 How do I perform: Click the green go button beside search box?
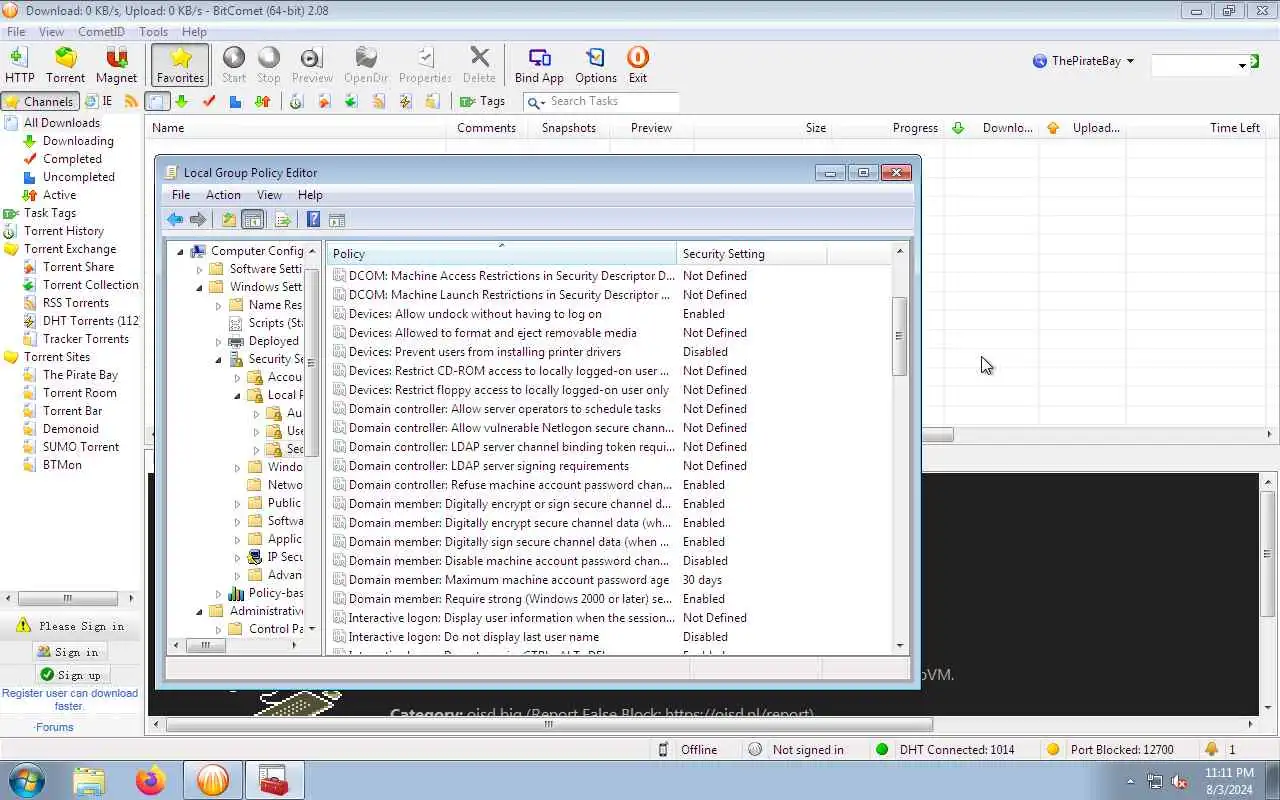[1255, 62]
